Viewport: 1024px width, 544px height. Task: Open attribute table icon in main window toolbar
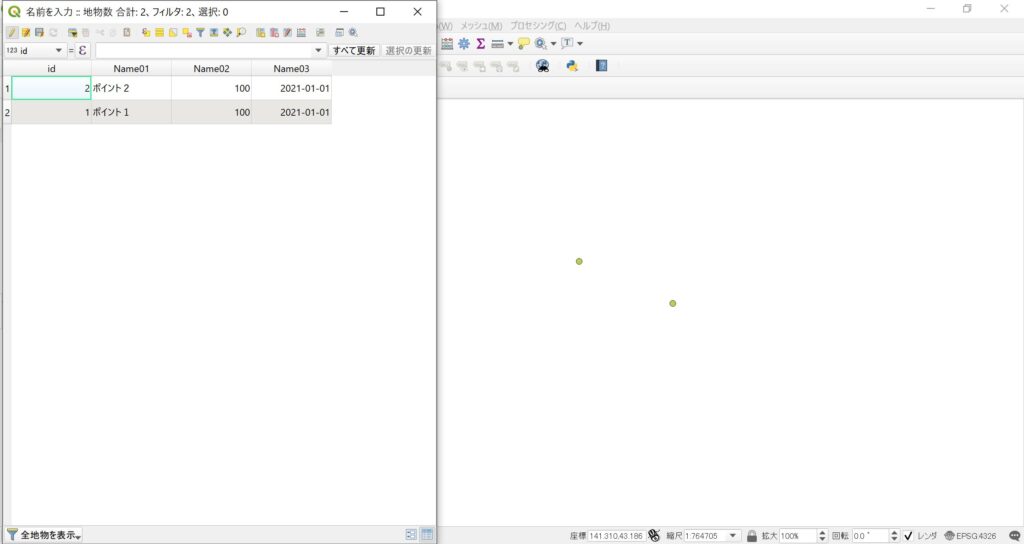point(447,44)
